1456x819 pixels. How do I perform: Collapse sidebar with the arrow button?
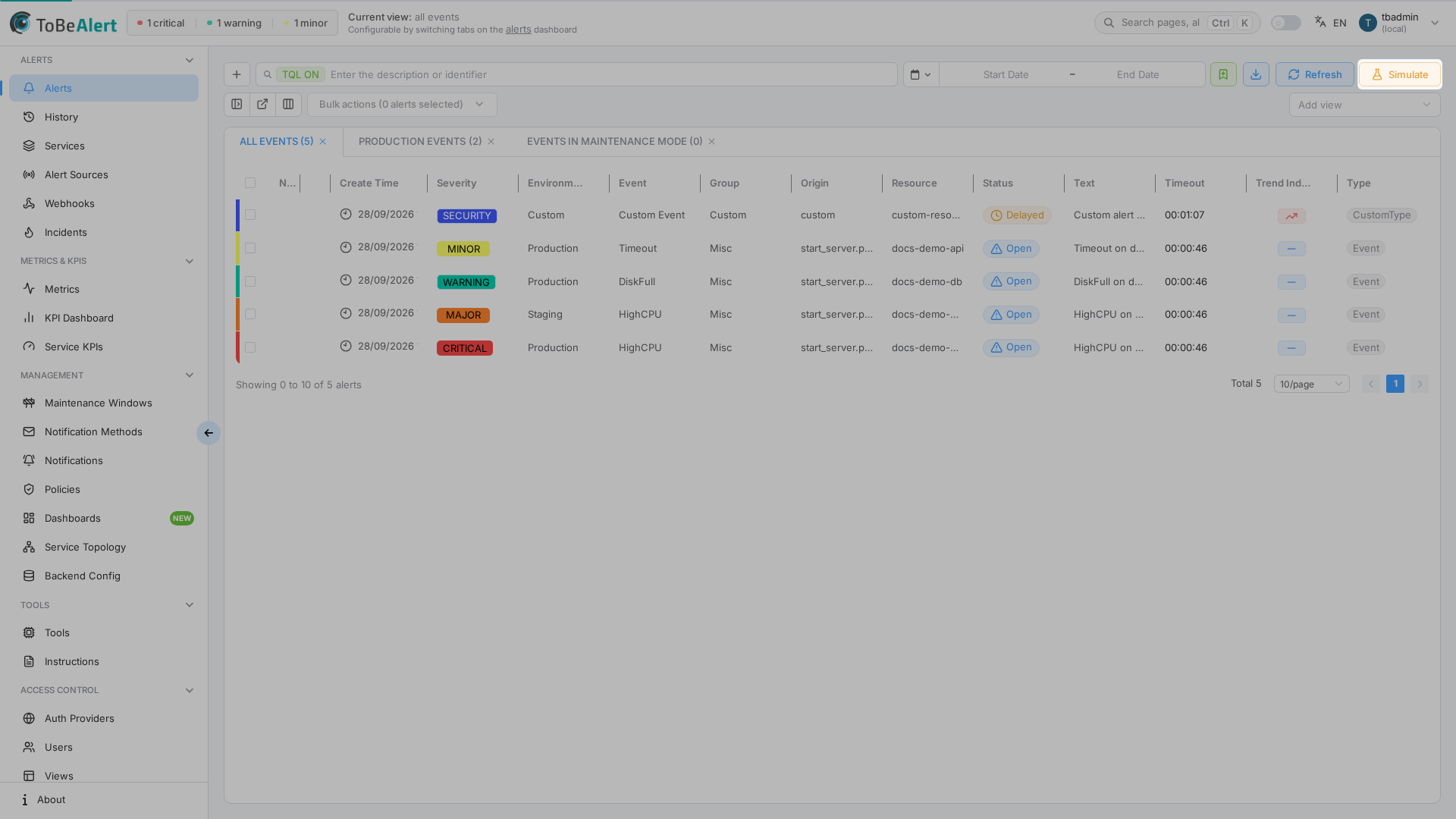click(x=209, y=433)
